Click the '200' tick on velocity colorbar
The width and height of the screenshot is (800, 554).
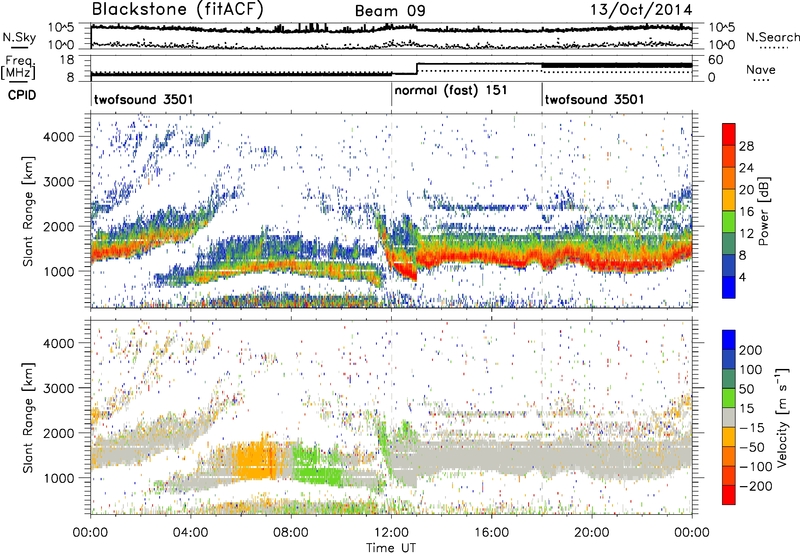[751, 350]
